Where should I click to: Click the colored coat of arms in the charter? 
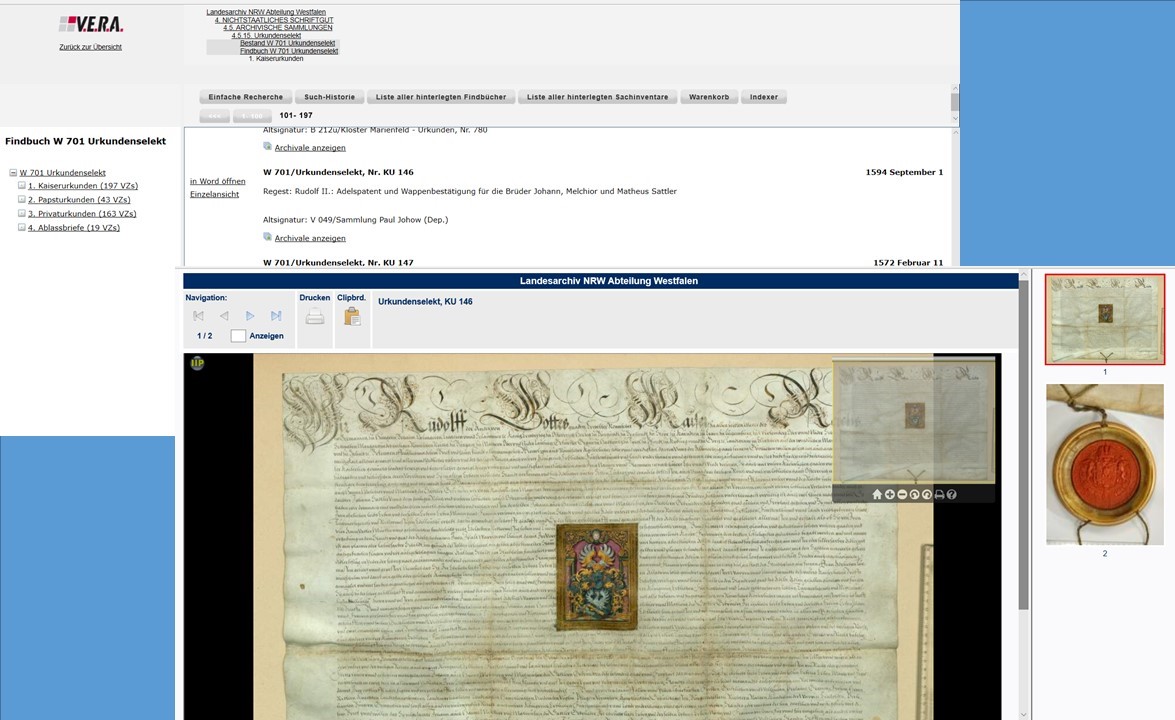[596, 576]
